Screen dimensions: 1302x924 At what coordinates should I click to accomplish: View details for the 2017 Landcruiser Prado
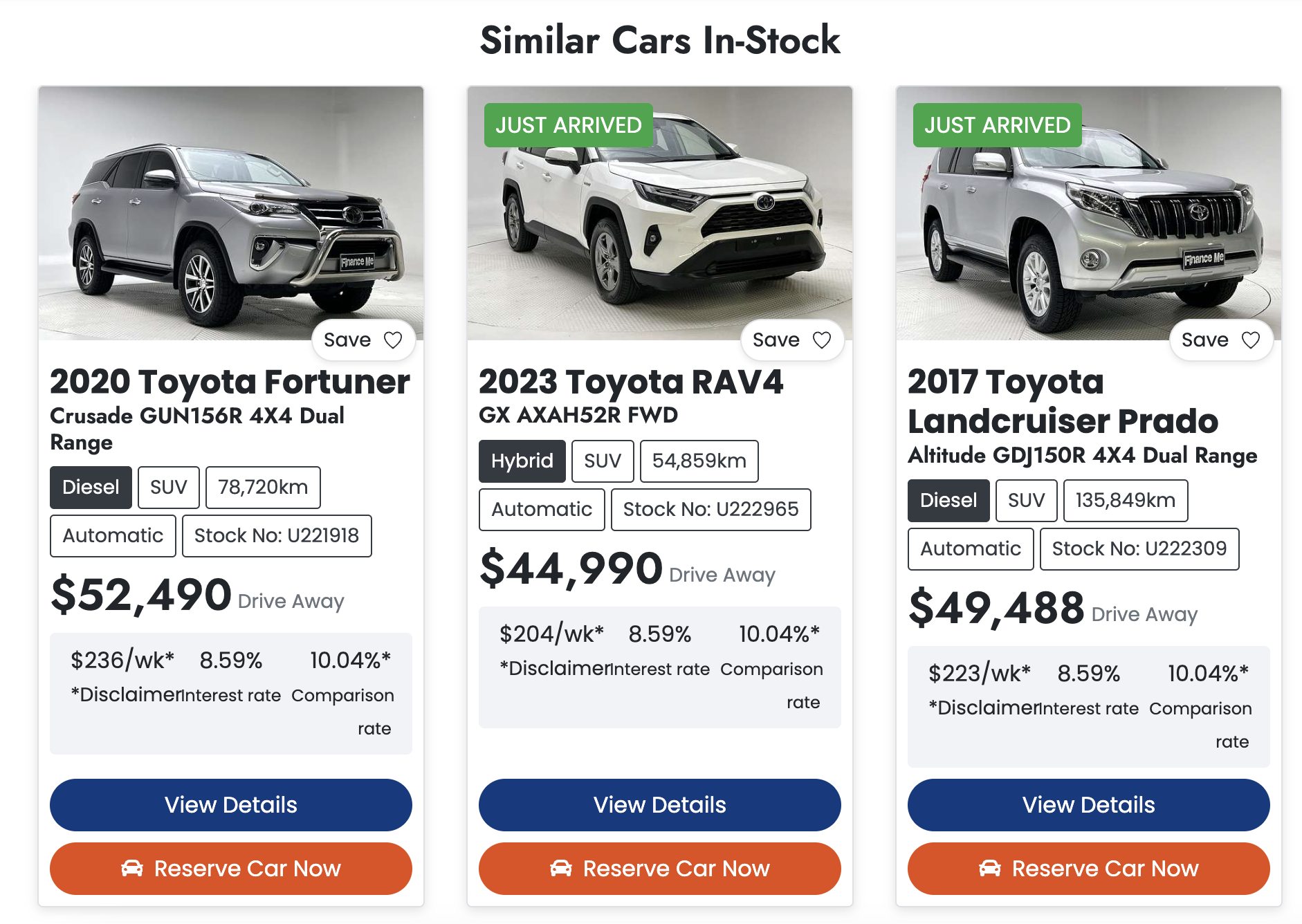click(1089, 805)
